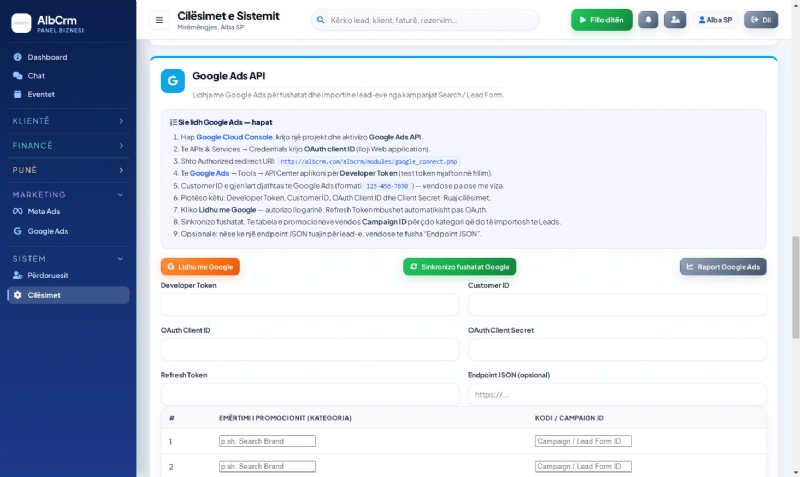Screen dimensions: 800x477
Task: Click the redirect URI code text
Action: (369, 162)
